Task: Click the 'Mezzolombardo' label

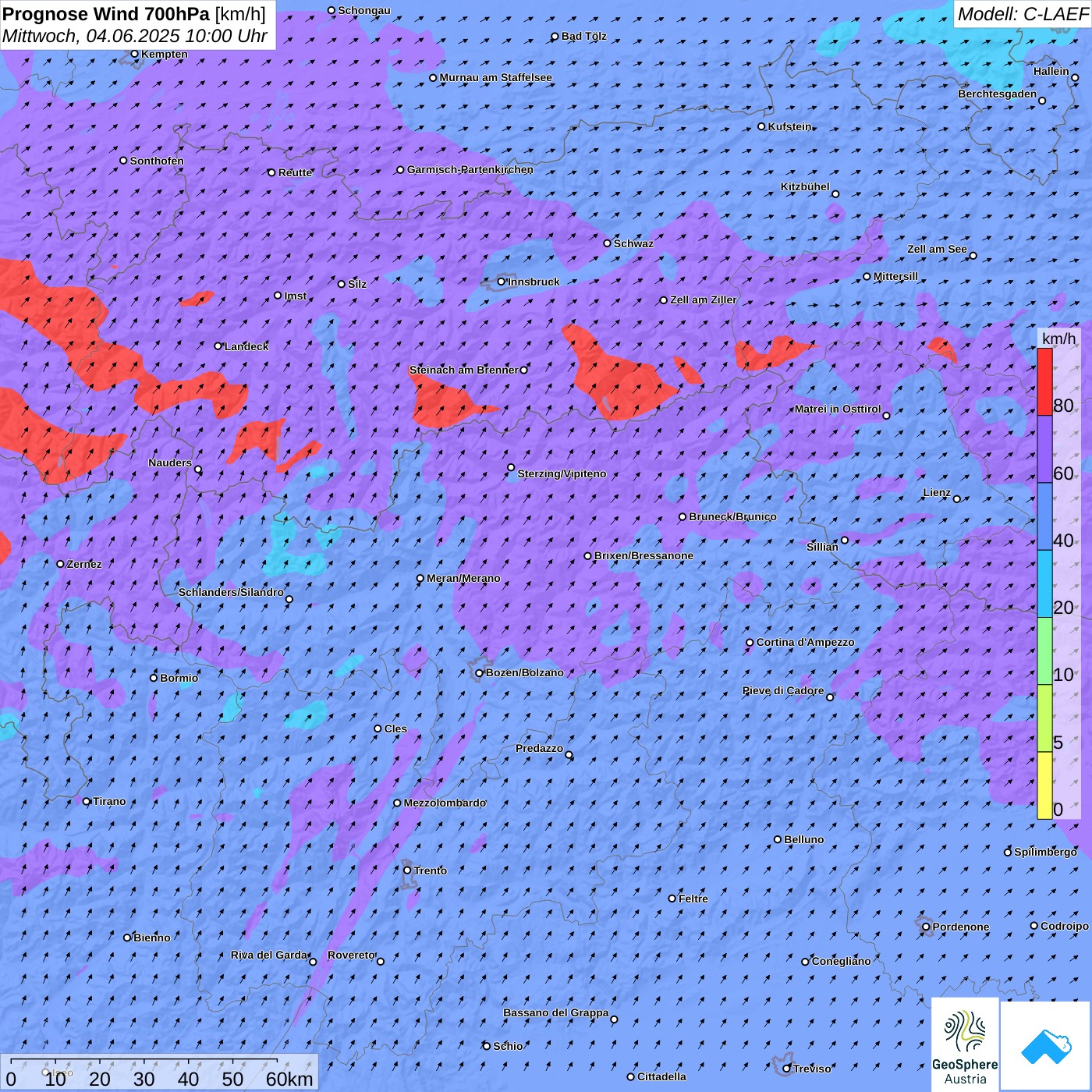Action: (445, 803)
